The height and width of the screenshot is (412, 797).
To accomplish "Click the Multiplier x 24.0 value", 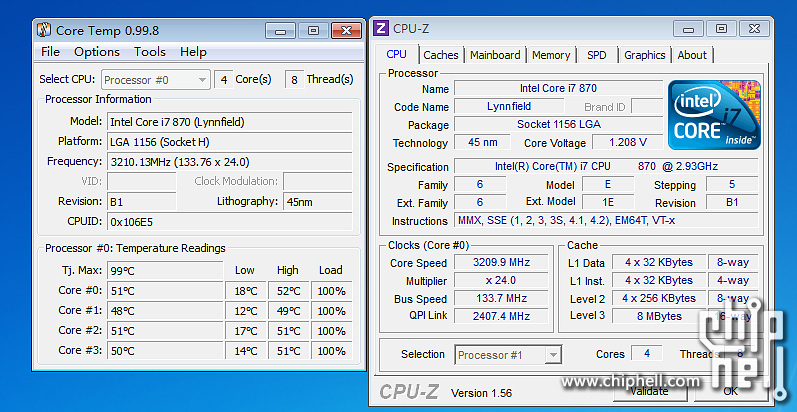I will tap(501, 280).
